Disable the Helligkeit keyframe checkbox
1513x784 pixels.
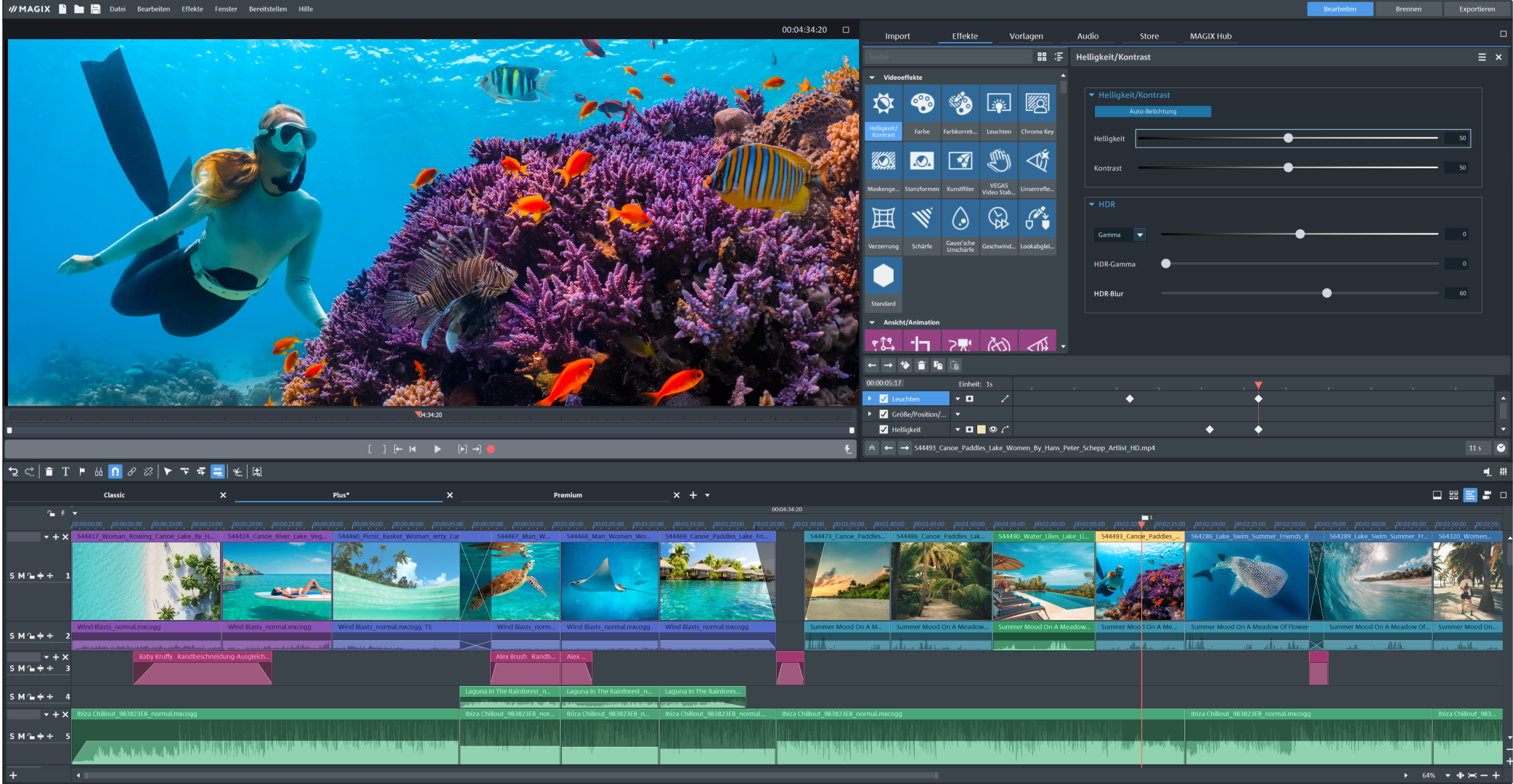884,429
